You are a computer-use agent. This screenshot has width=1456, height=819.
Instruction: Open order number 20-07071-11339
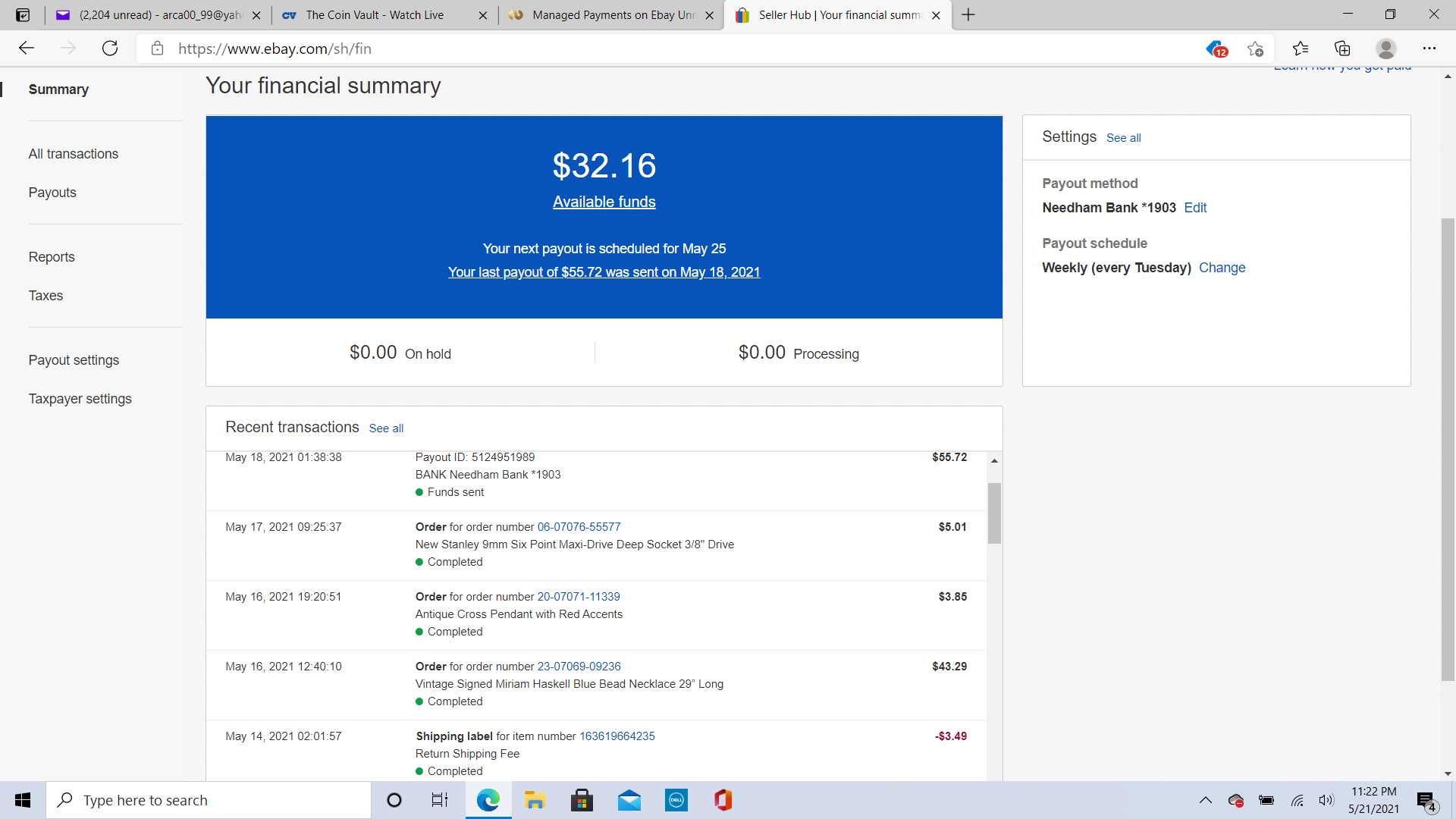coord(579,597)
